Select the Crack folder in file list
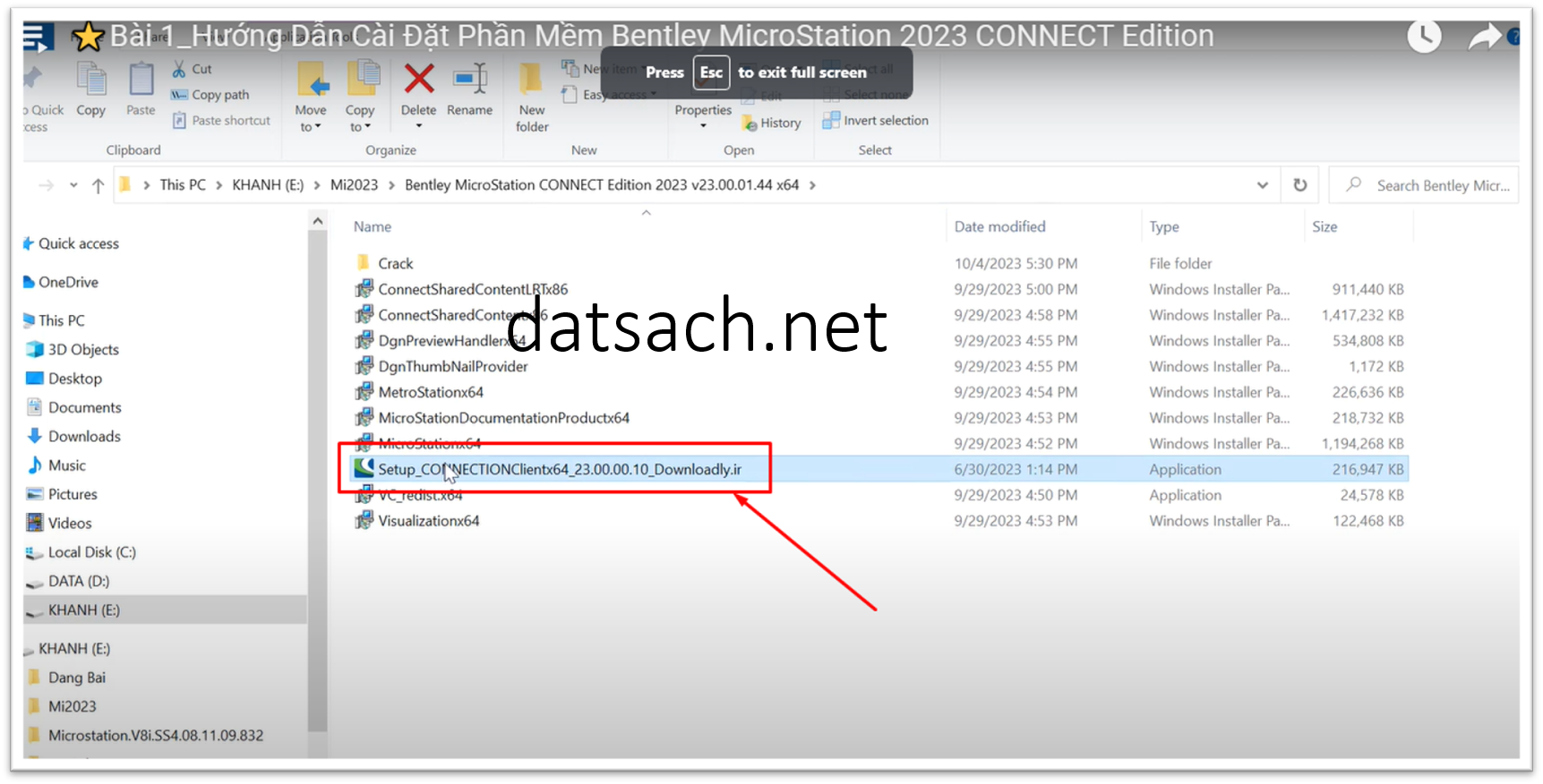Image resolution: width=1543 pixels, height=784 pixels. point(395,264)
